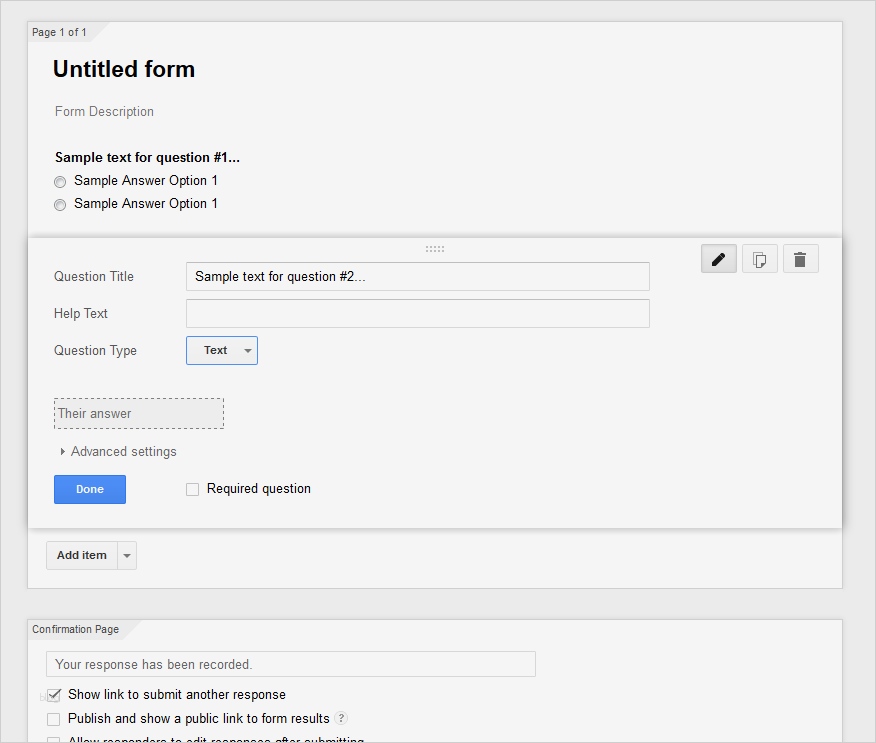Click the duplicate question icon
The image size is (876, 743).
pos(759,259)
